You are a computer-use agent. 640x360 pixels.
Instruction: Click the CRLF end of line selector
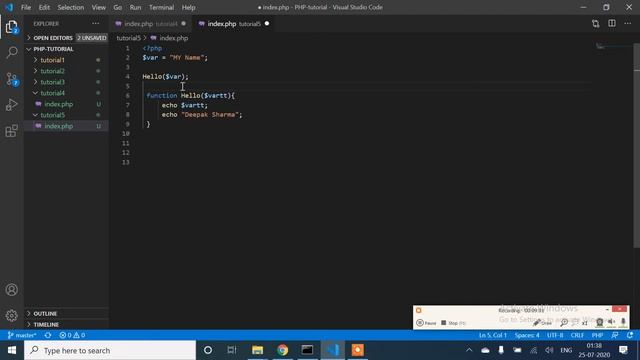click(x=577, y=335)
